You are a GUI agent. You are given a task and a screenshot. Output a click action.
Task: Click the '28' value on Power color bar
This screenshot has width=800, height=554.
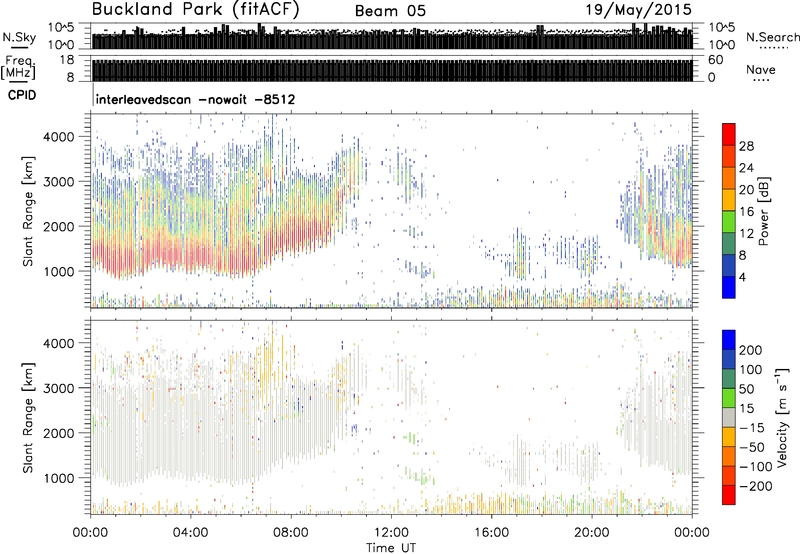pyautogui.click(x=746, y=146)
